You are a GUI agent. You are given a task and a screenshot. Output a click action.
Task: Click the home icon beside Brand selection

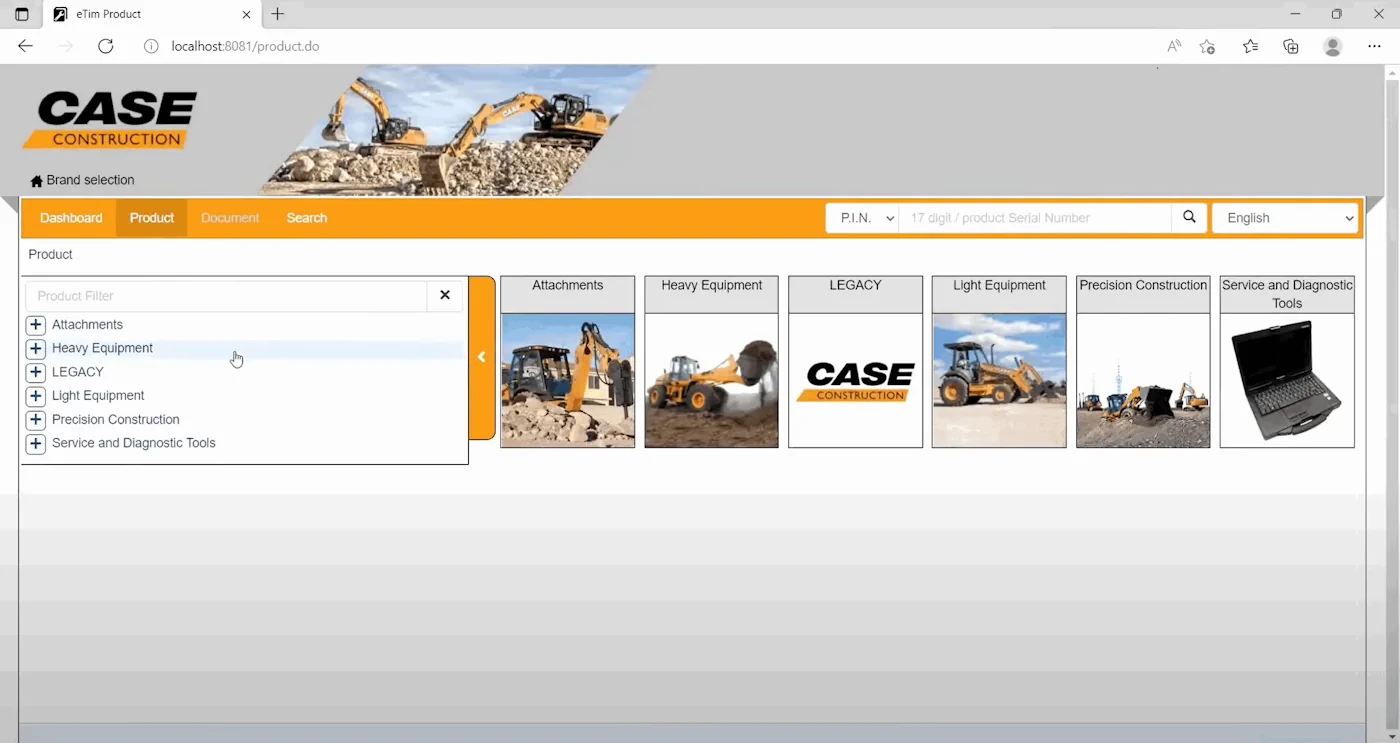(x=37, y=181)
